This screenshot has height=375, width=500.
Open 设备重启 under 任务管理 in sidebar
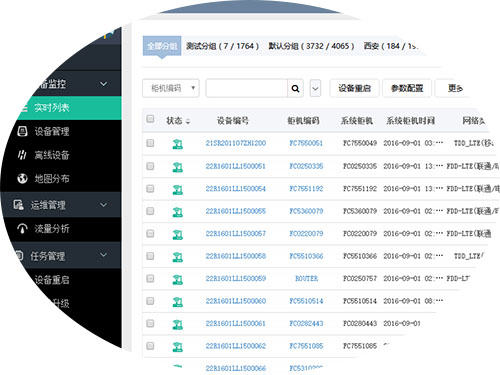pos(52,280)
